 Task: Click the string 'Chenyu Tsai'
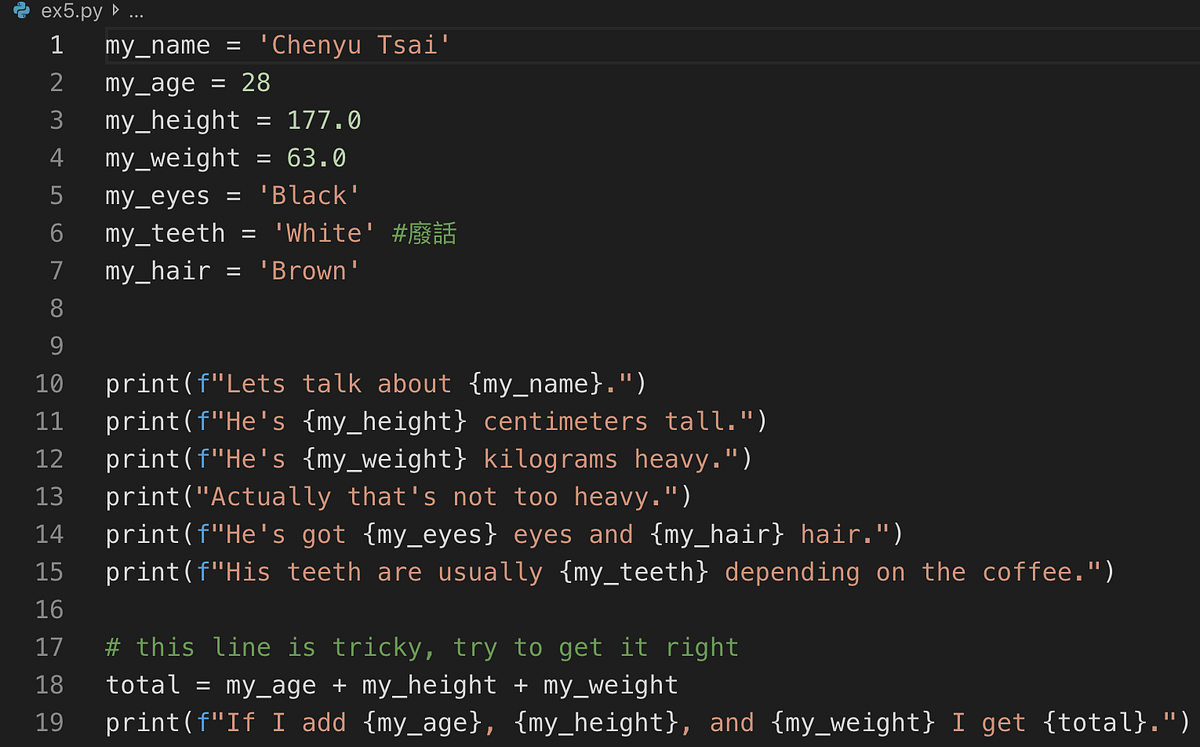(353, 44)
